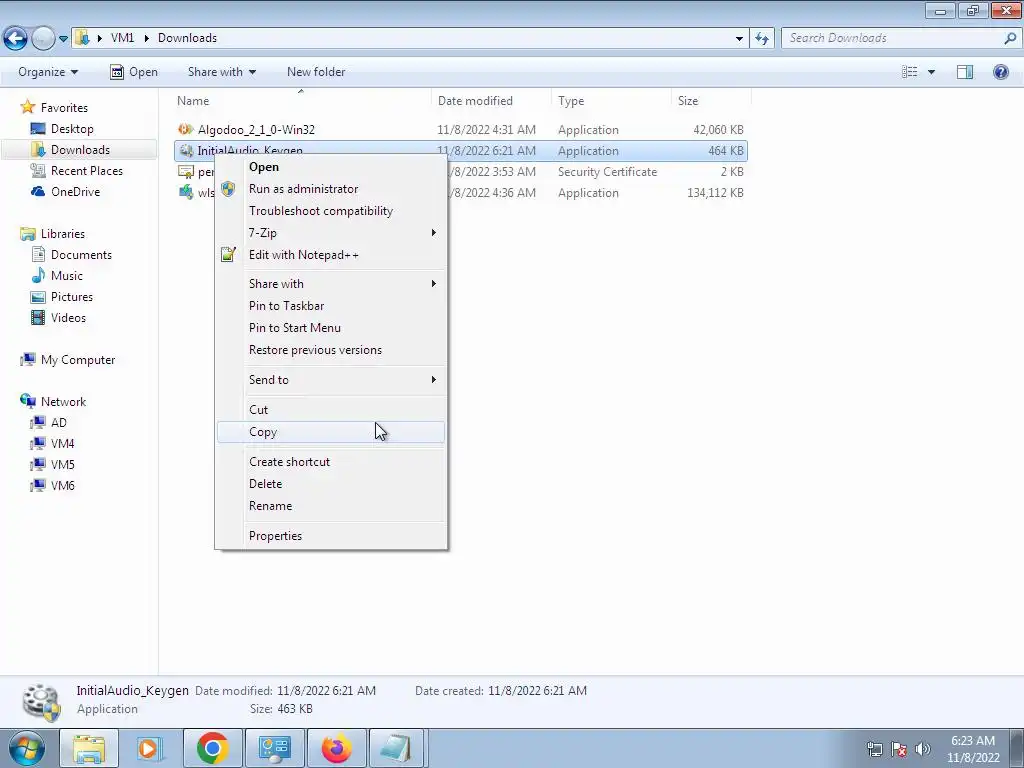
Task: Open Firefox from taskbar
Action: 336,748
